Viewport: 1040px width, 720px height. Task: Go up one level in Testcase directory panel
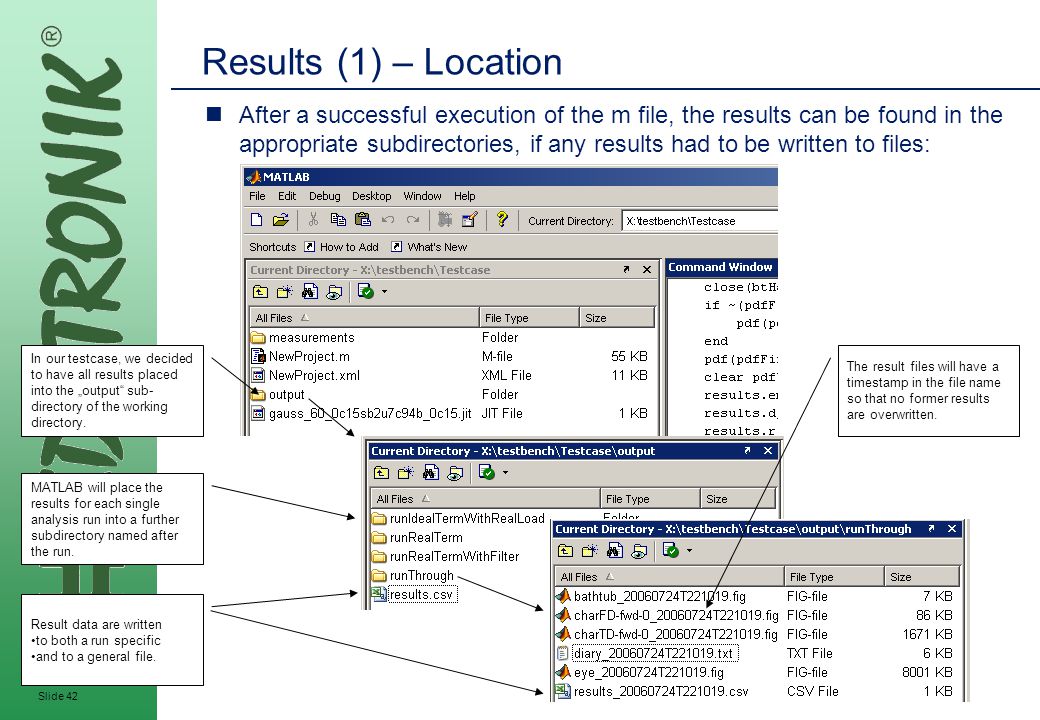(x=261, y=292)
